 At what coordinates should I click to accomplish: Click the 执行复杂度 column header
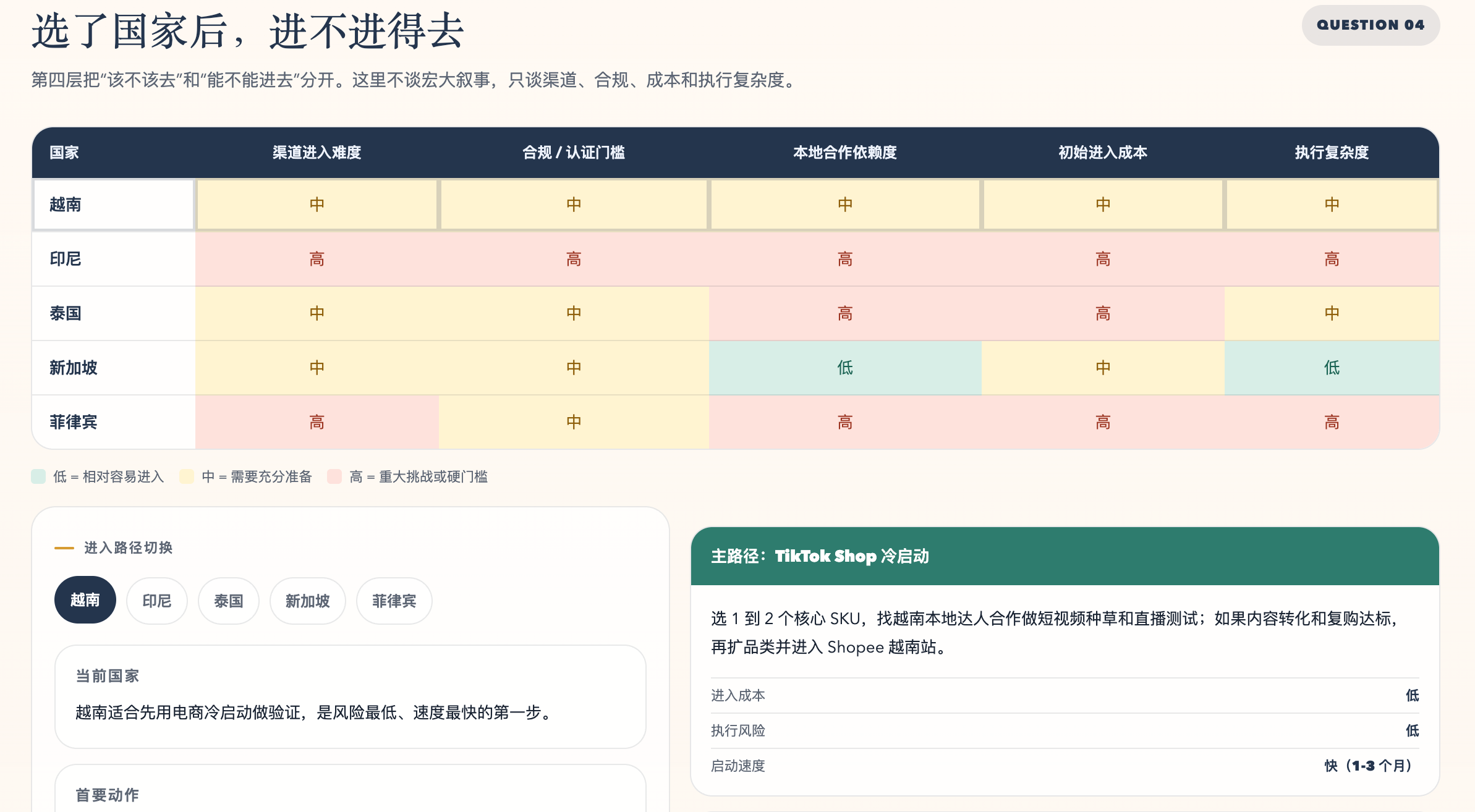coord(1331,153)
